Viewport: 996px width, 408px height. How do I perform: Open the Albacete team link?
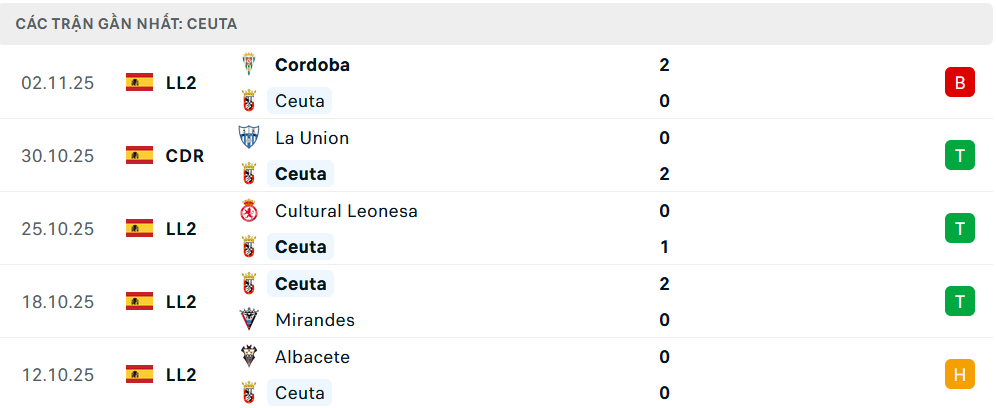[x=312, y=357]
